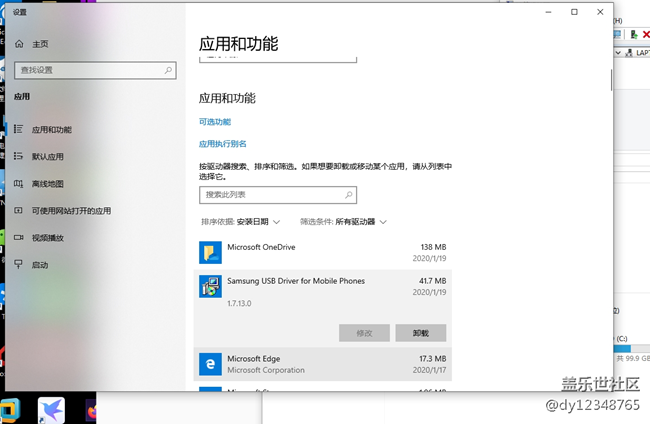Click the 启动 icon in sidebar

click(x=18, y=264)
